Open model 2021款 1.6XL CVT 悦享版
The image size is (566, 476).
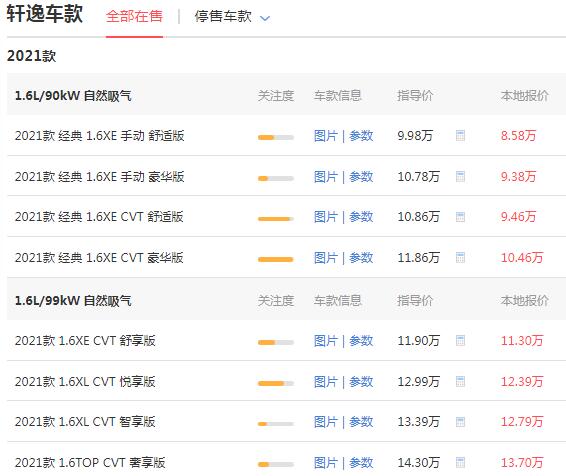[85, 381]
